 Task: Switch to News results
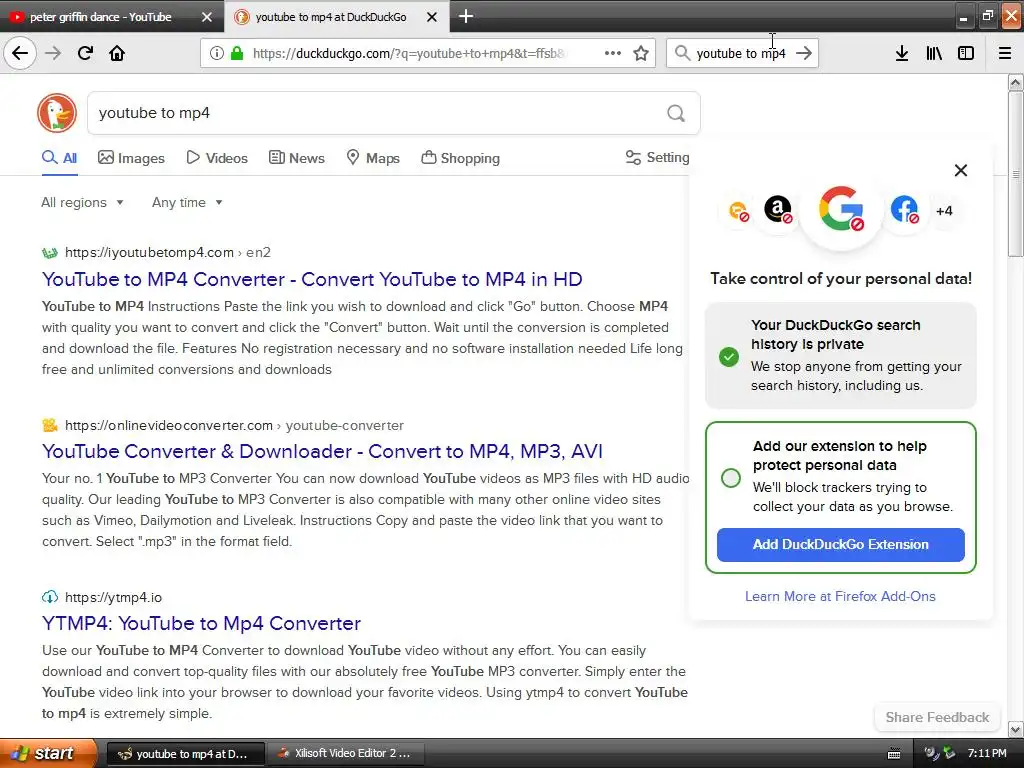point(296,158)
